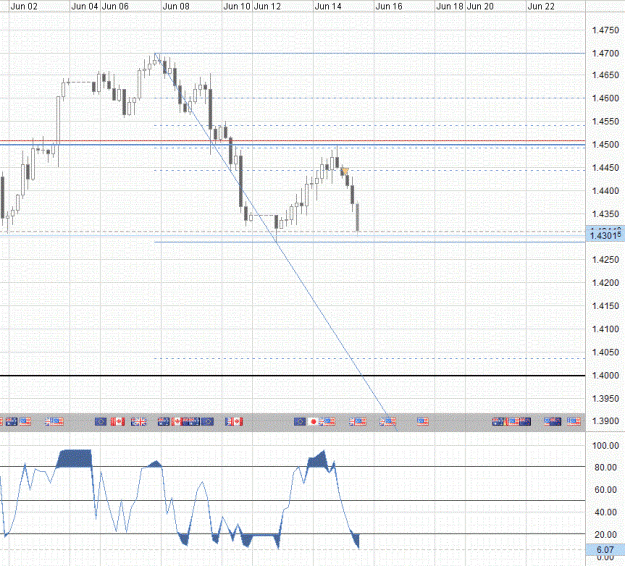This screenshot has width=625, height=566.
Task: Click the 1.4500 price axis label
Action: tap(605, 145)
